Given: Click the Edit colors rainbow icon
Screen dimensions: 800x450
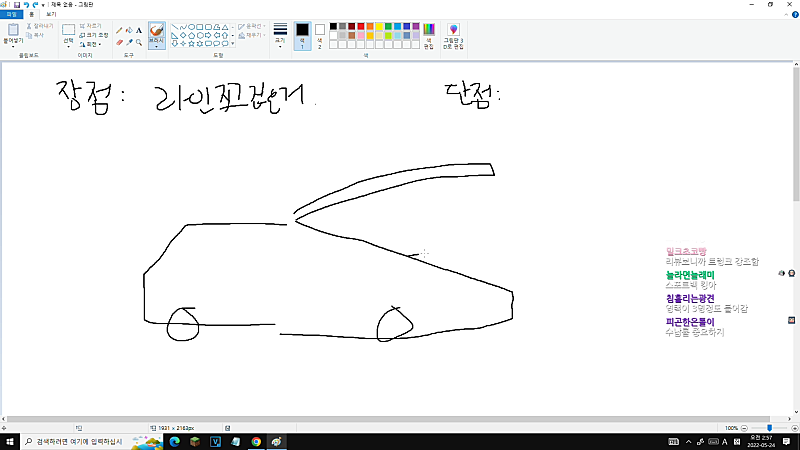Looking at the screenshot, I should pos(429,36).
